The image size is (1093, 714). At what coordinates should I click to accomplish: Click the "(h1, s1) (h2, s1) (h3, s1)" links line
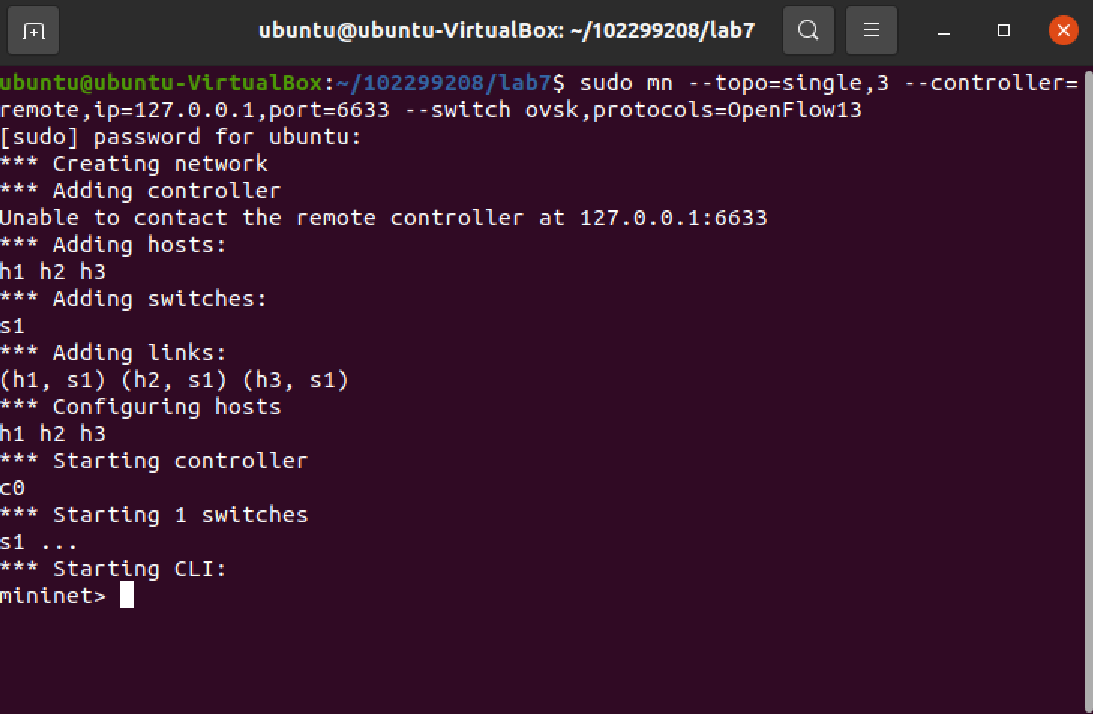pos(174,380)
